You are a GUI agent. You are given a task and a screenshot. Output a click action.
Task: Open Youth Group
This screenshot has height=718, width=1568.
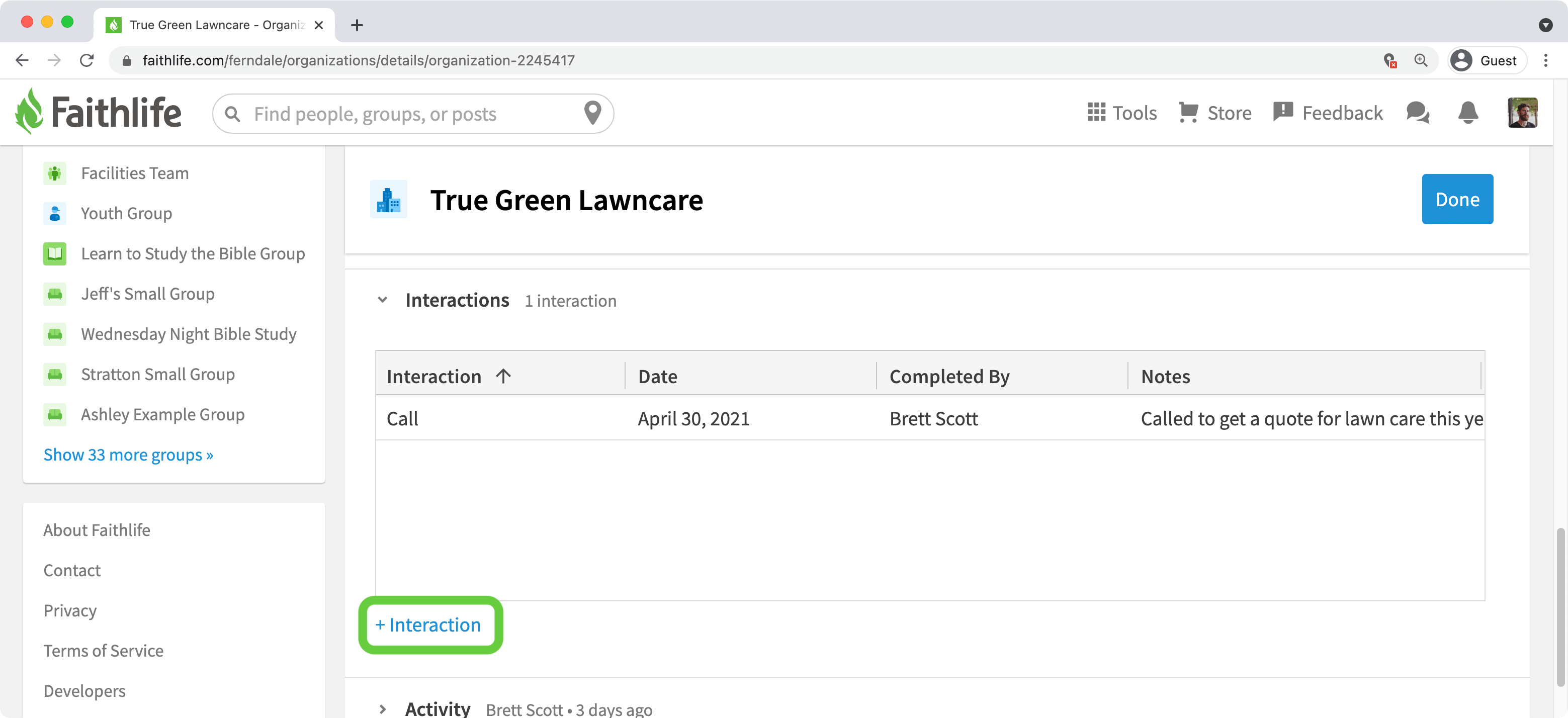[x=127, y=214]
